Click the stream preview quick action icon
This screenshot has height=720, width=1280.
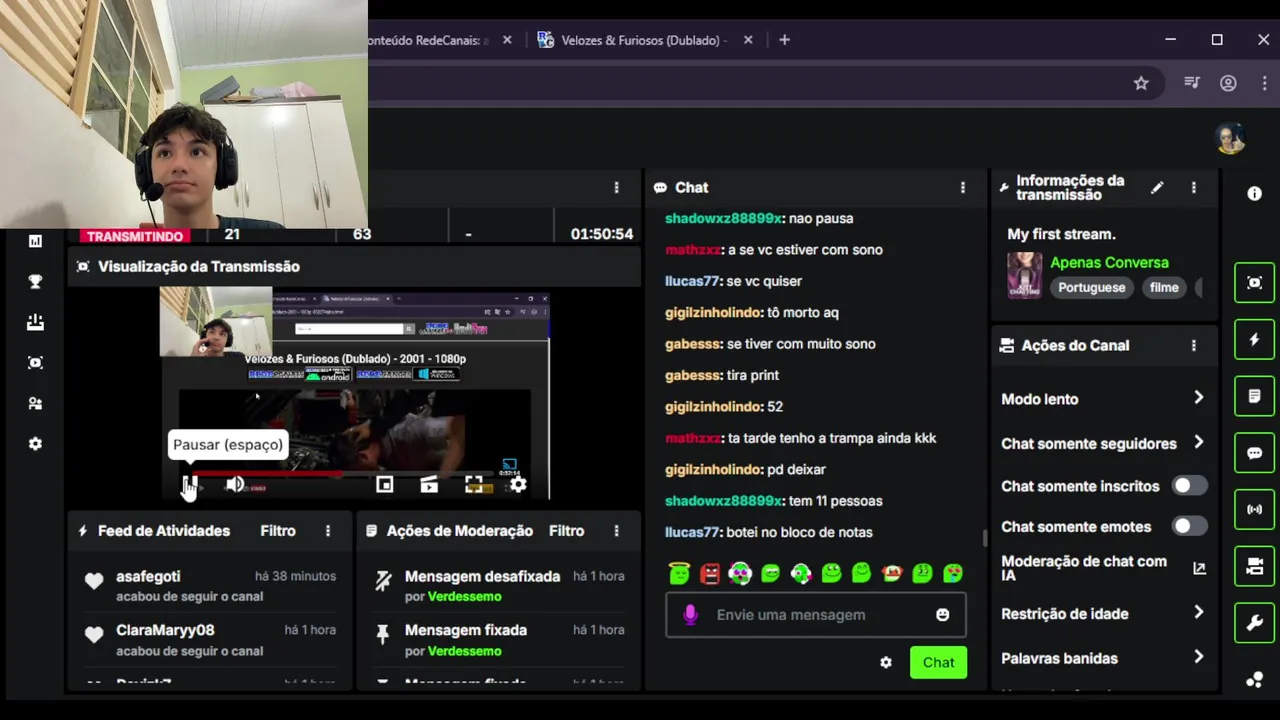[x=1254, y=282]
